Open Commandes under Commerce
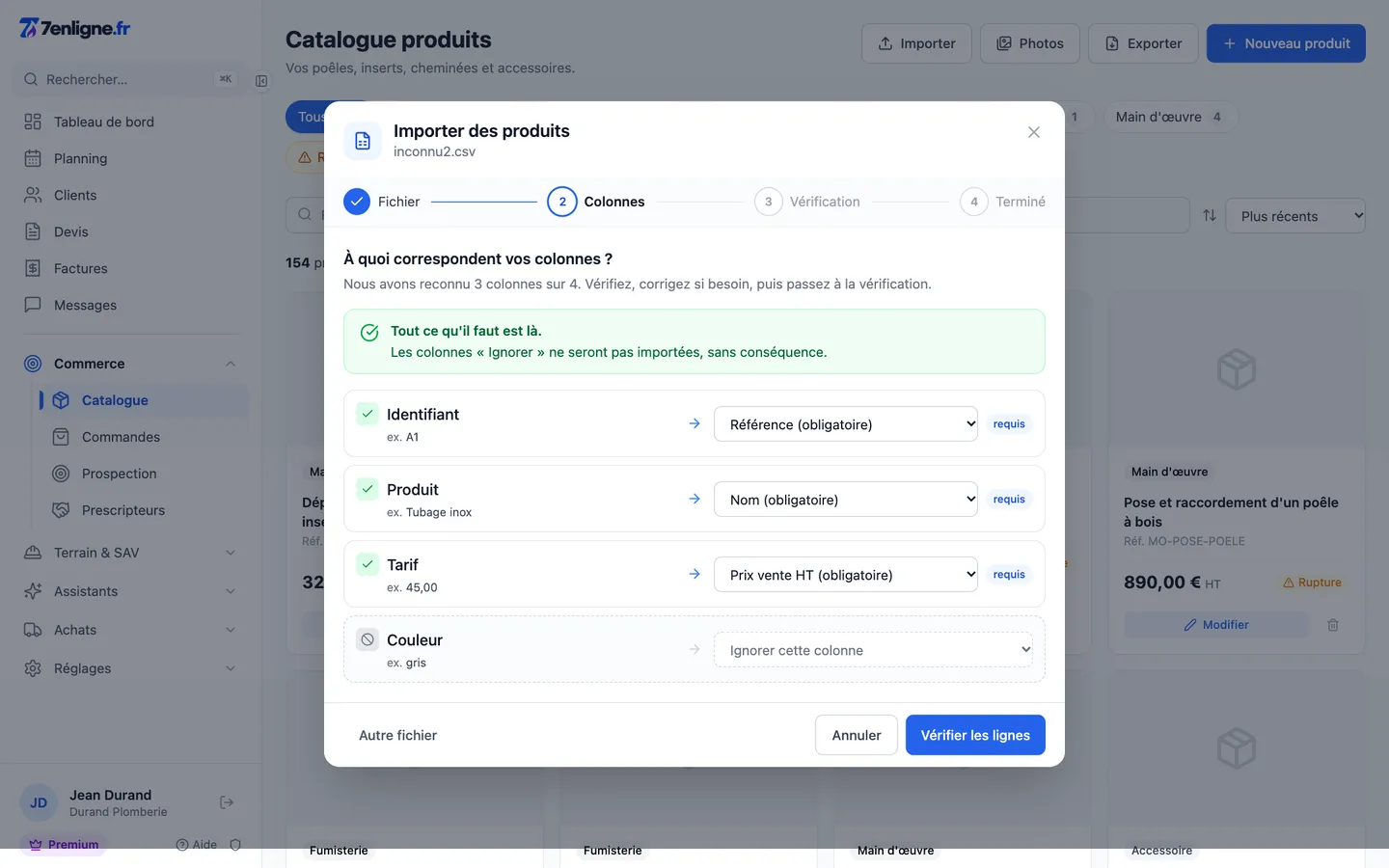The height and width of the screenshot is (868, 1389). 145,437
